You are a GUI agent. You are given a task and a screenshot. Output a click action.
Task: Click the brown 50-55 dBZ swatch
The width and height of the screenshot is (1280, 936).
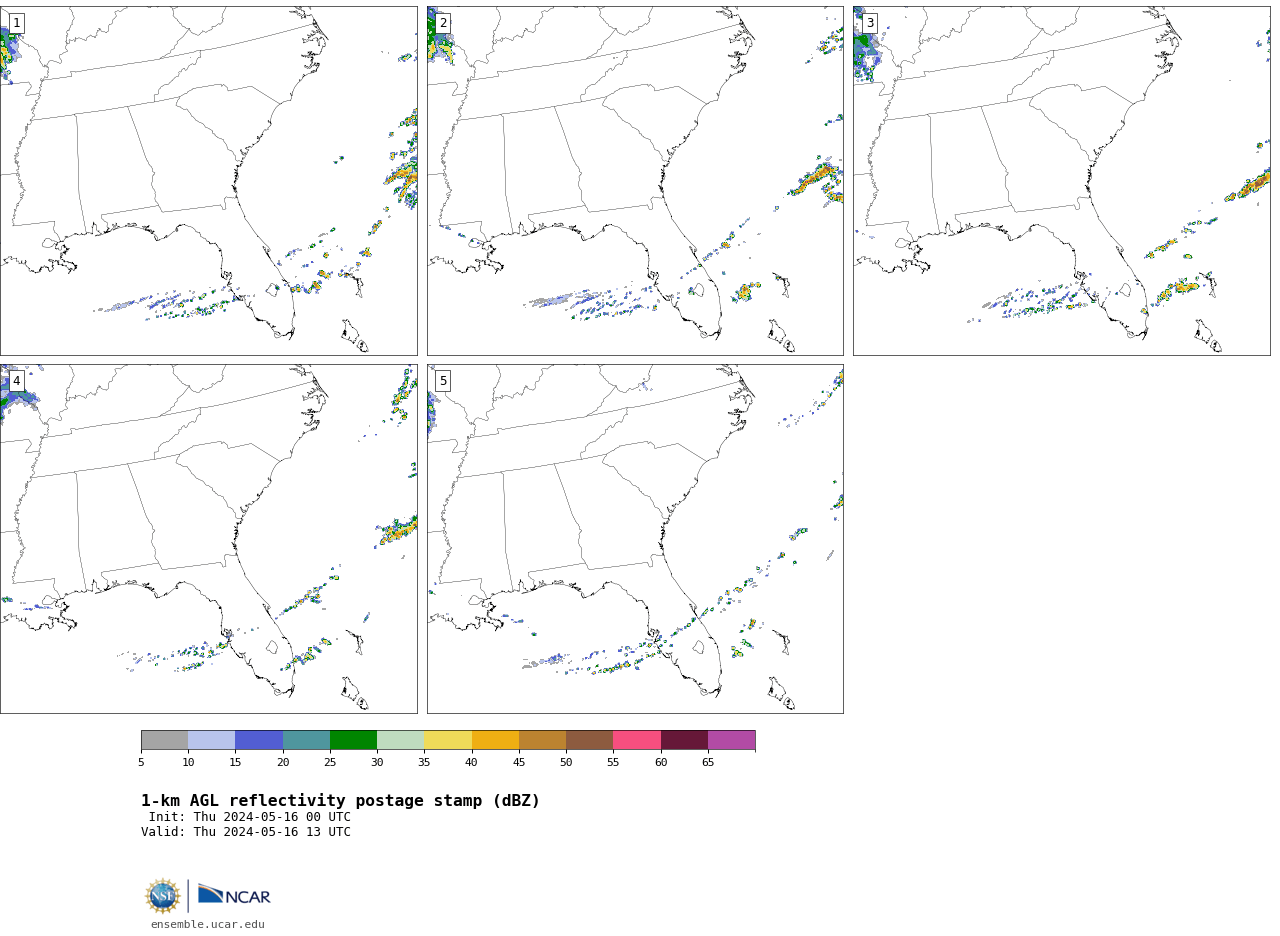590,740
